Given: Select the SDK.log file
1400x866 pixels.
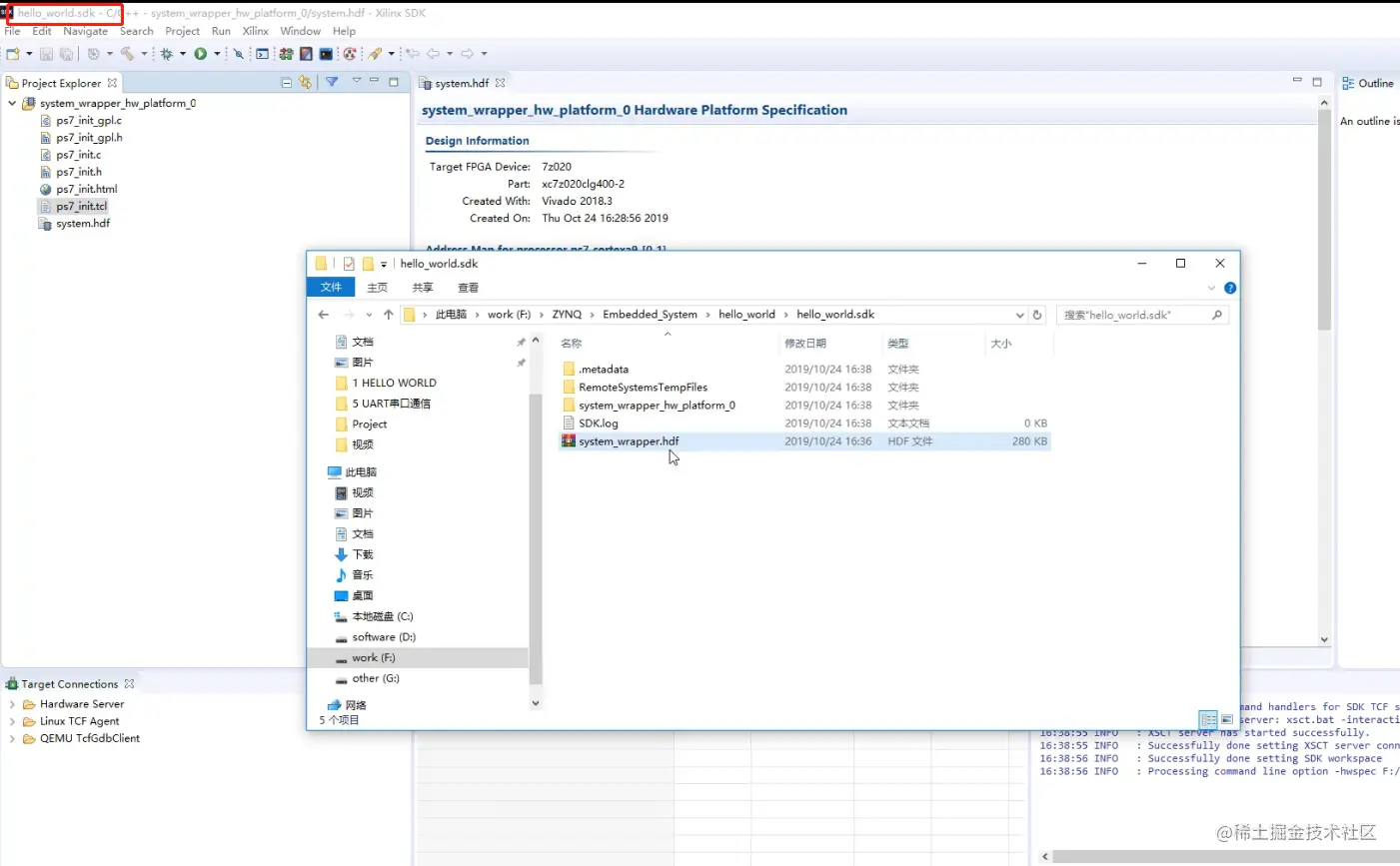Looking at the screenshot, I should [804, 424].
